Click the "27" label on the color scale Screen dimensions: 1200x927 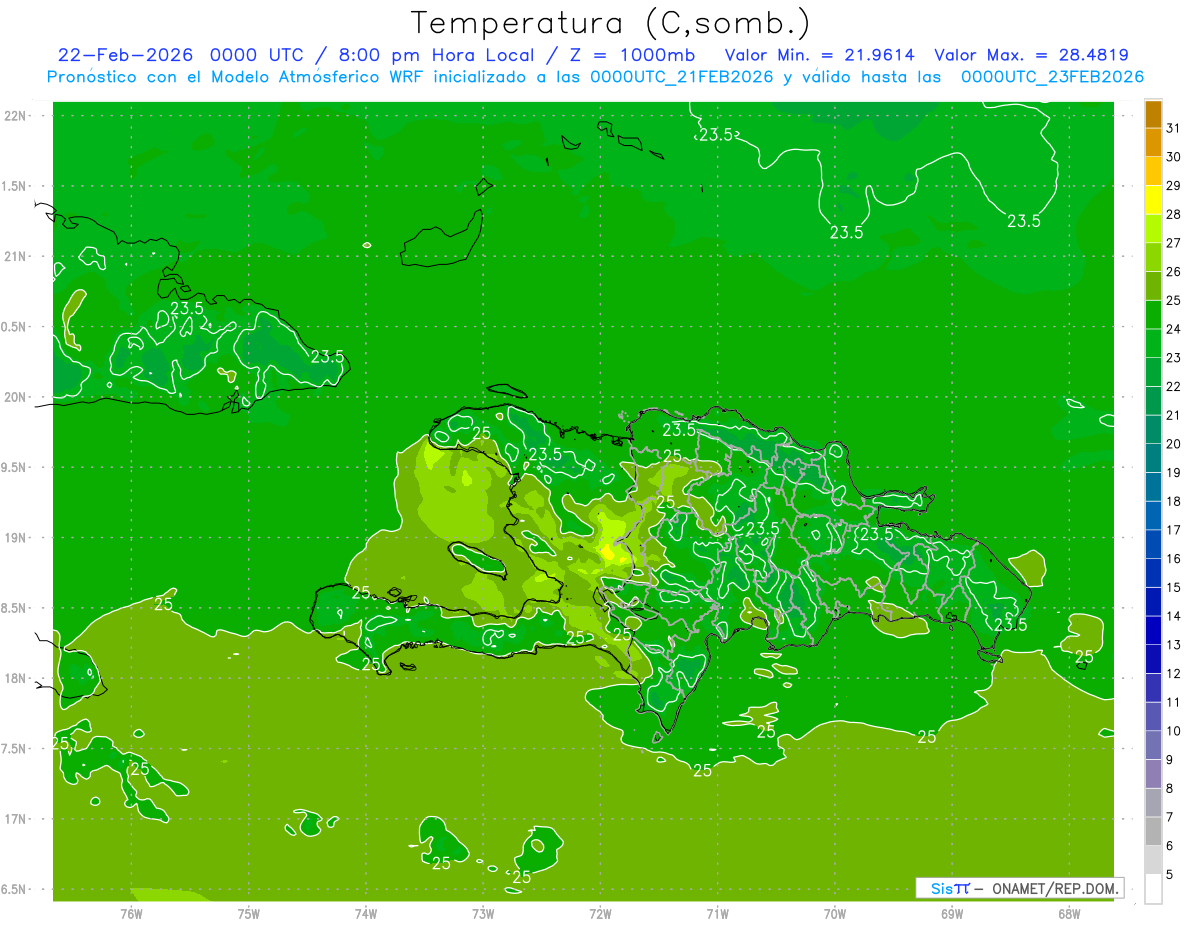1174,243
